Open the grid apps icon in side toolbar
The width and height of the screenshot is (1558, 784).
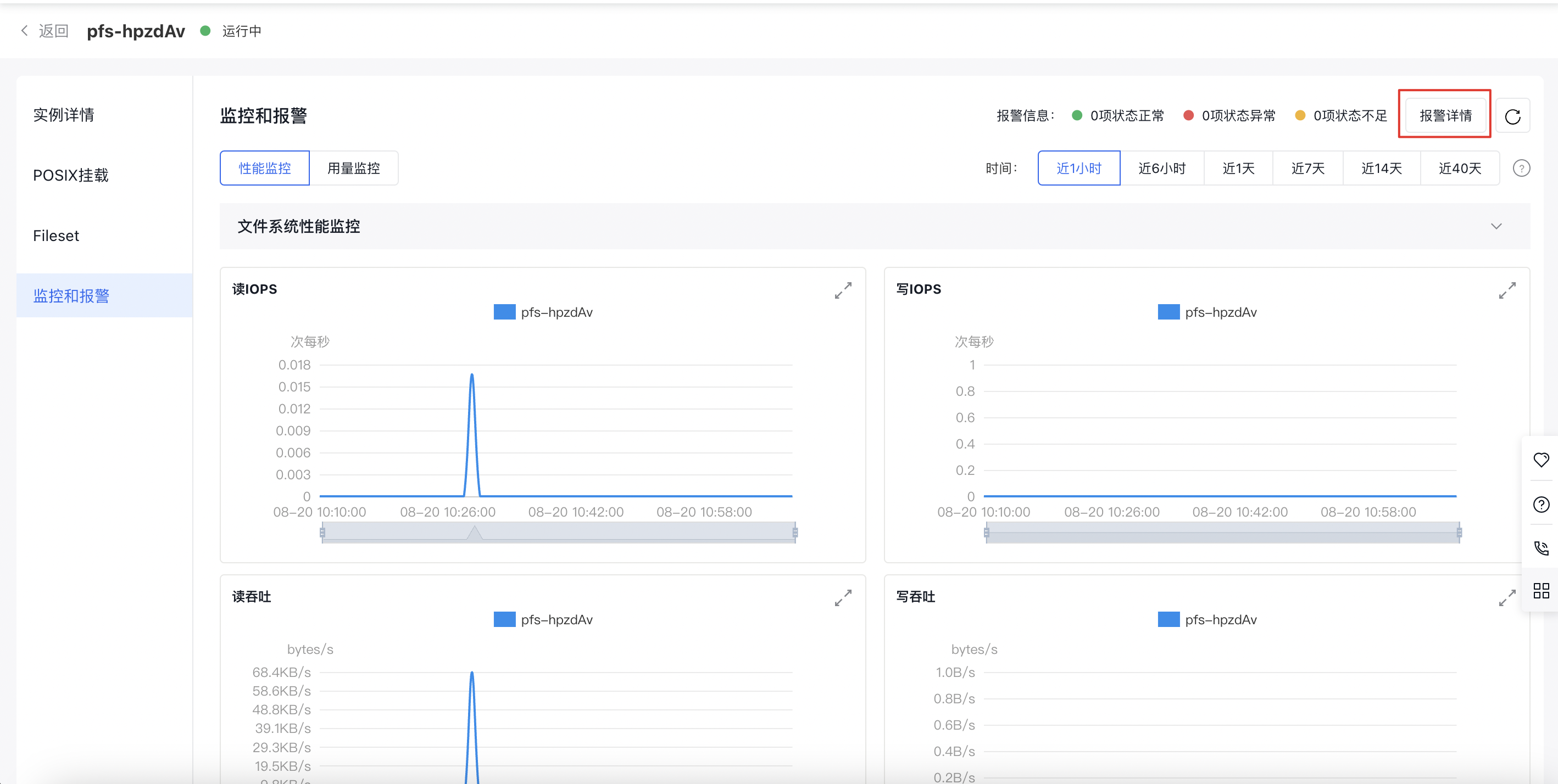[1541, 591]
